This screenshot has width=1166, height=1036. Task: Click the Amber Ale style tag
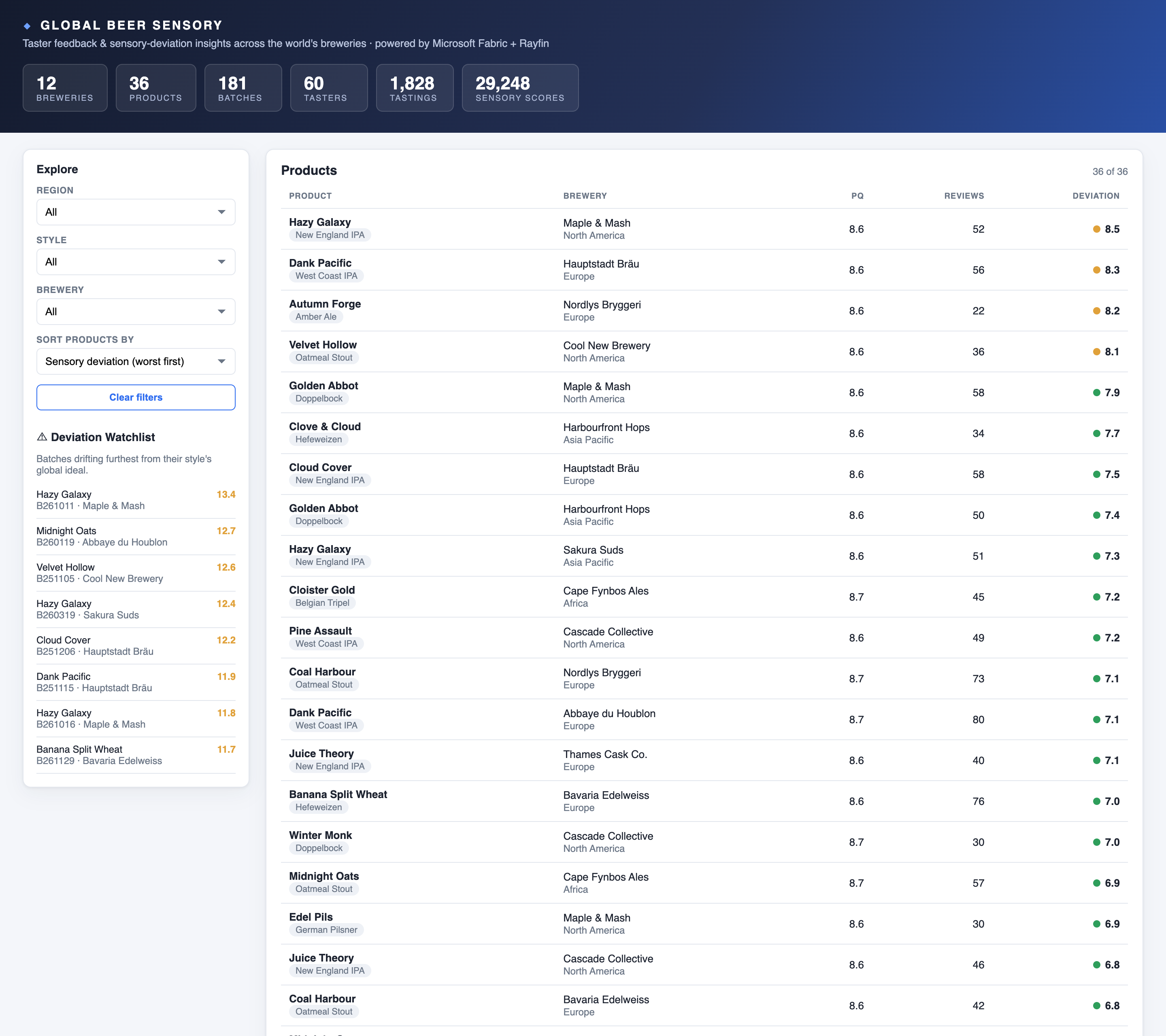pos(316,317)
